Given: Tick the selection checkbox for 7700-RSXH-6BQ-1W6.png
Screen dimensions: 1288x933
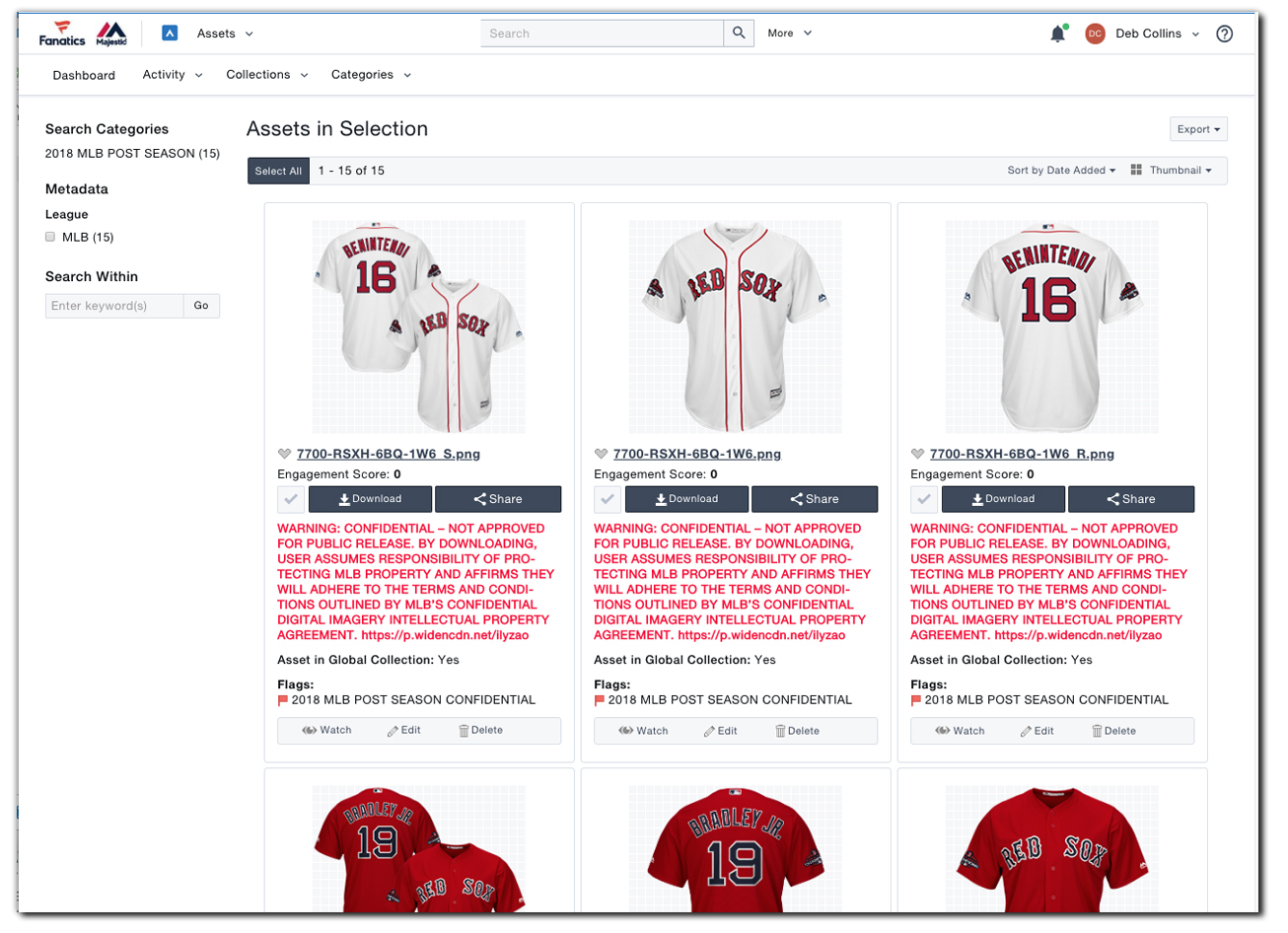Looking at the screenshot, I should (608, 499).
